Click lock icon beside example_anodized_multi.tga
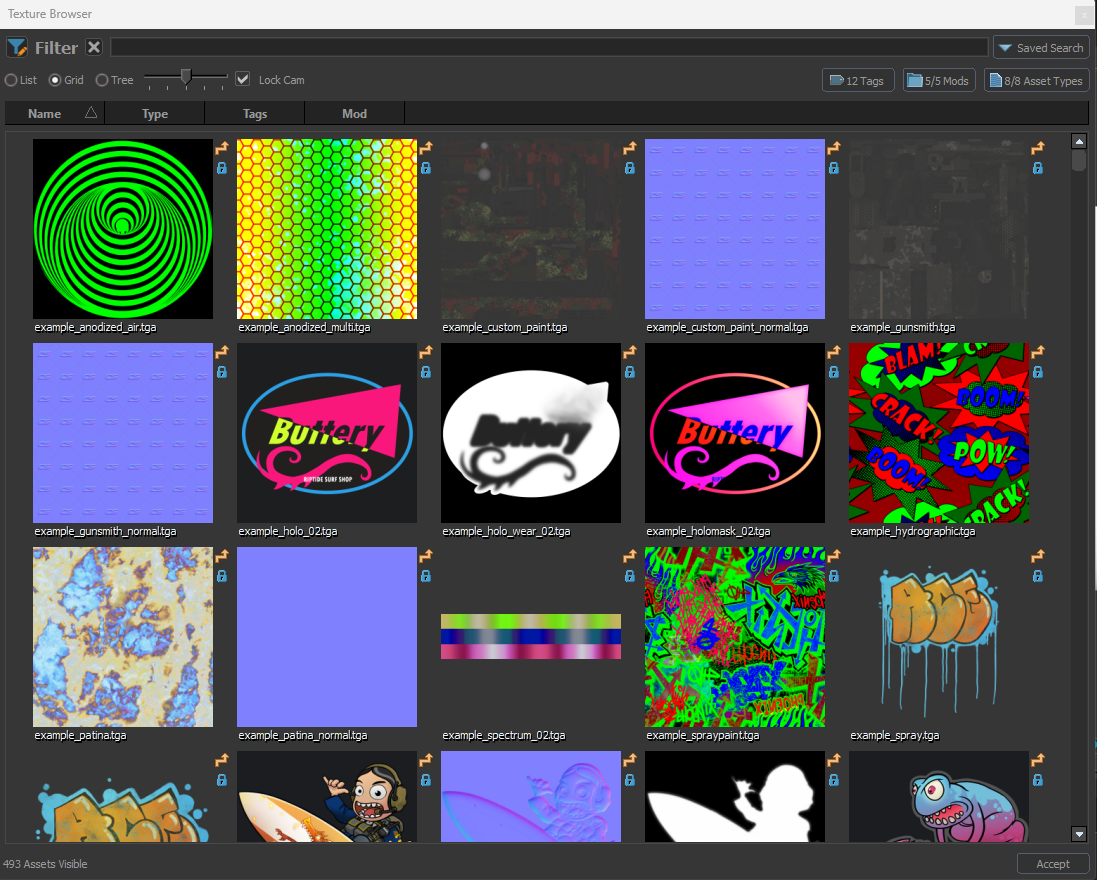This screenshot has width=1097, height=880. point(426,168)
